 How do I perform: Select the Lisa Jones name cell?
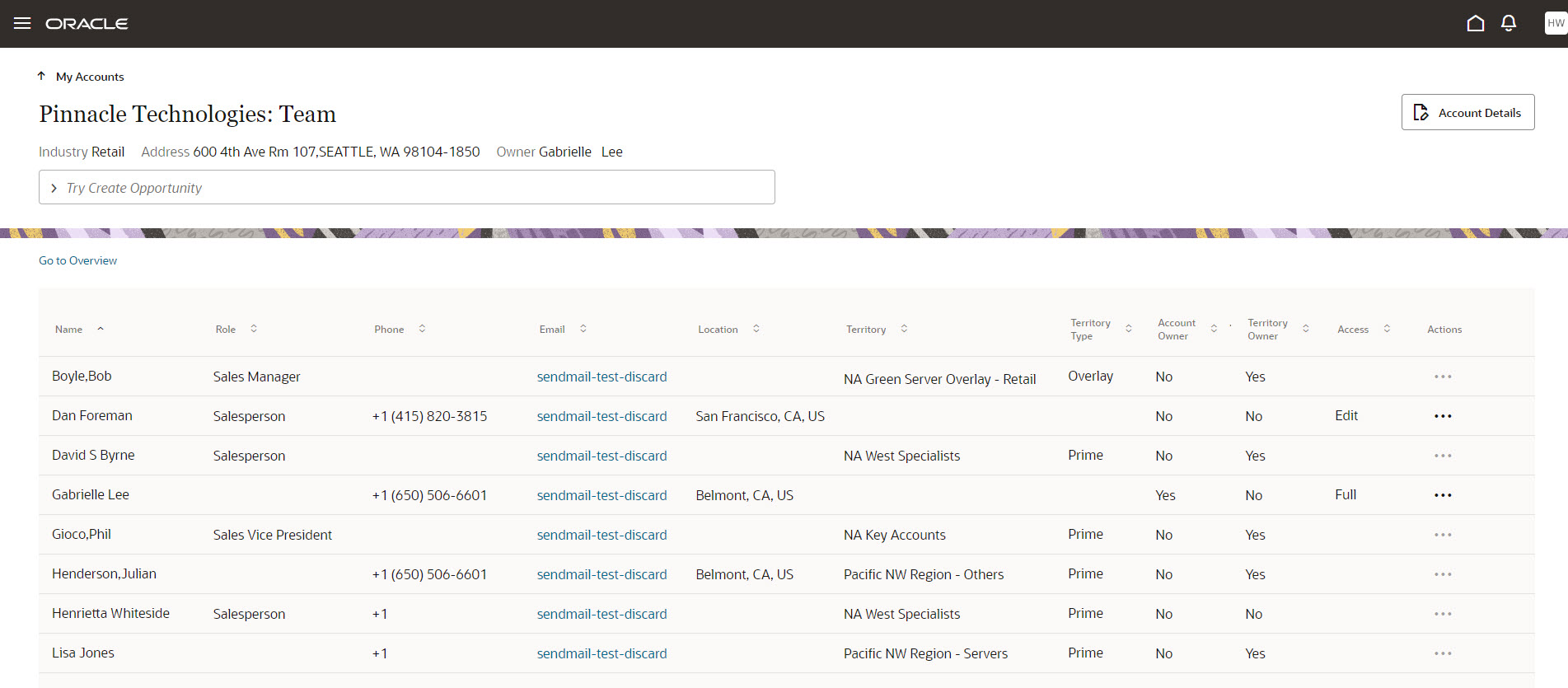click(83, 653)
